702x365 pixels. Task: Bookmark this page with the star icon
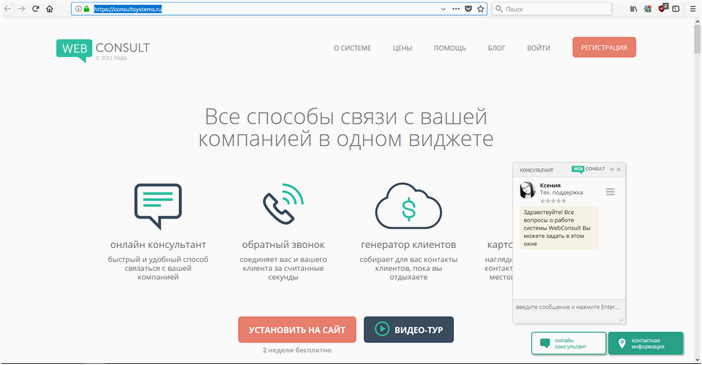click(x=481, y=9)
